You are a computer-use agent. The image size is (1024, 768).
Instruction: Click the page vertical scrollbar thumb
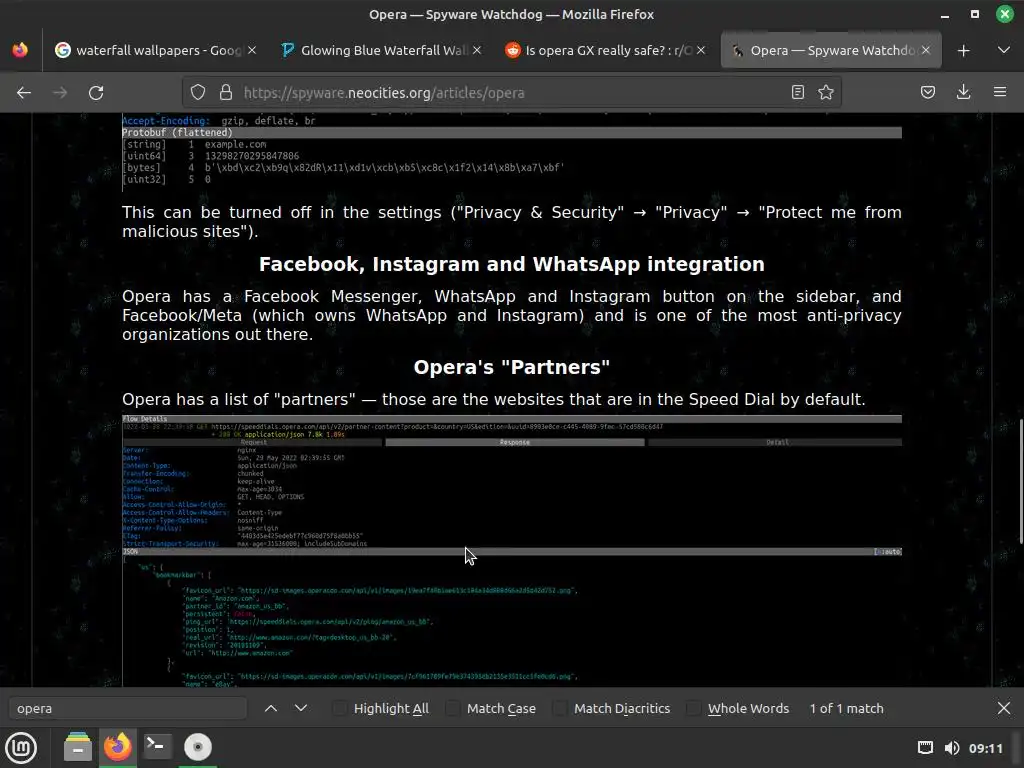[1020, 481]
